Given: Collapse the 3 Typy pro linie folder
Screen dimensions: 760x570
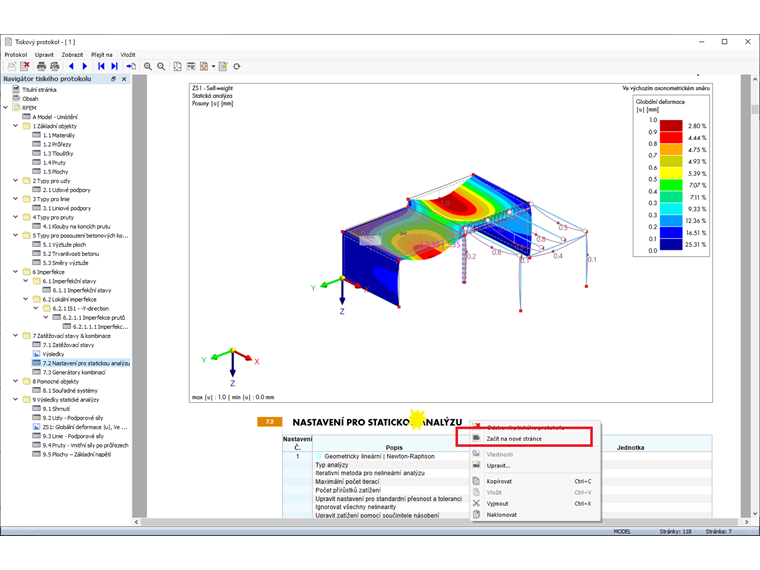Looking at the screenshot, I should [16, 199].
